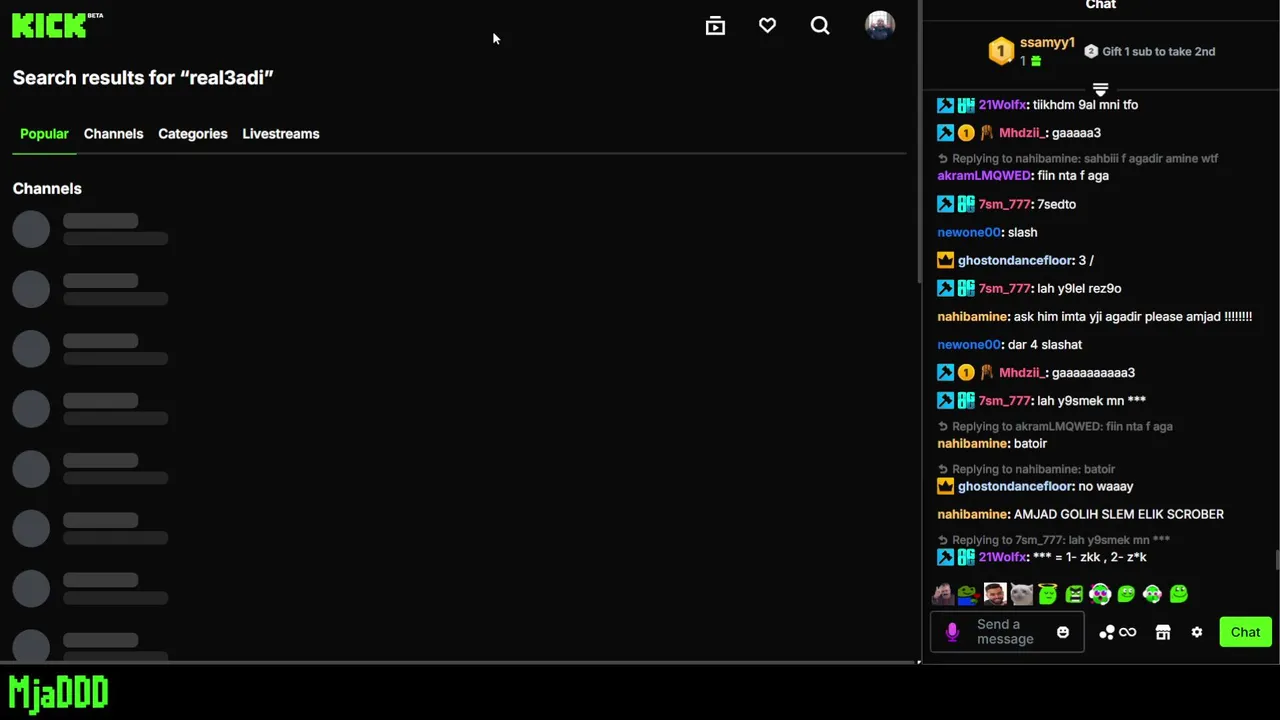Click the "Search results for real3adi" heading
Image resolution: width=1280 pixels, height=720 pixels.
point(143,78)
